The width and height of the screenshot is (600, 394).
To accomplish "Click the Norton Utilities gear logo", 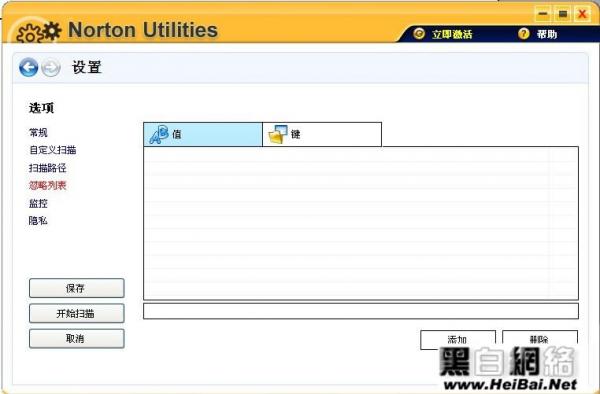I will (x=39, y=32).
